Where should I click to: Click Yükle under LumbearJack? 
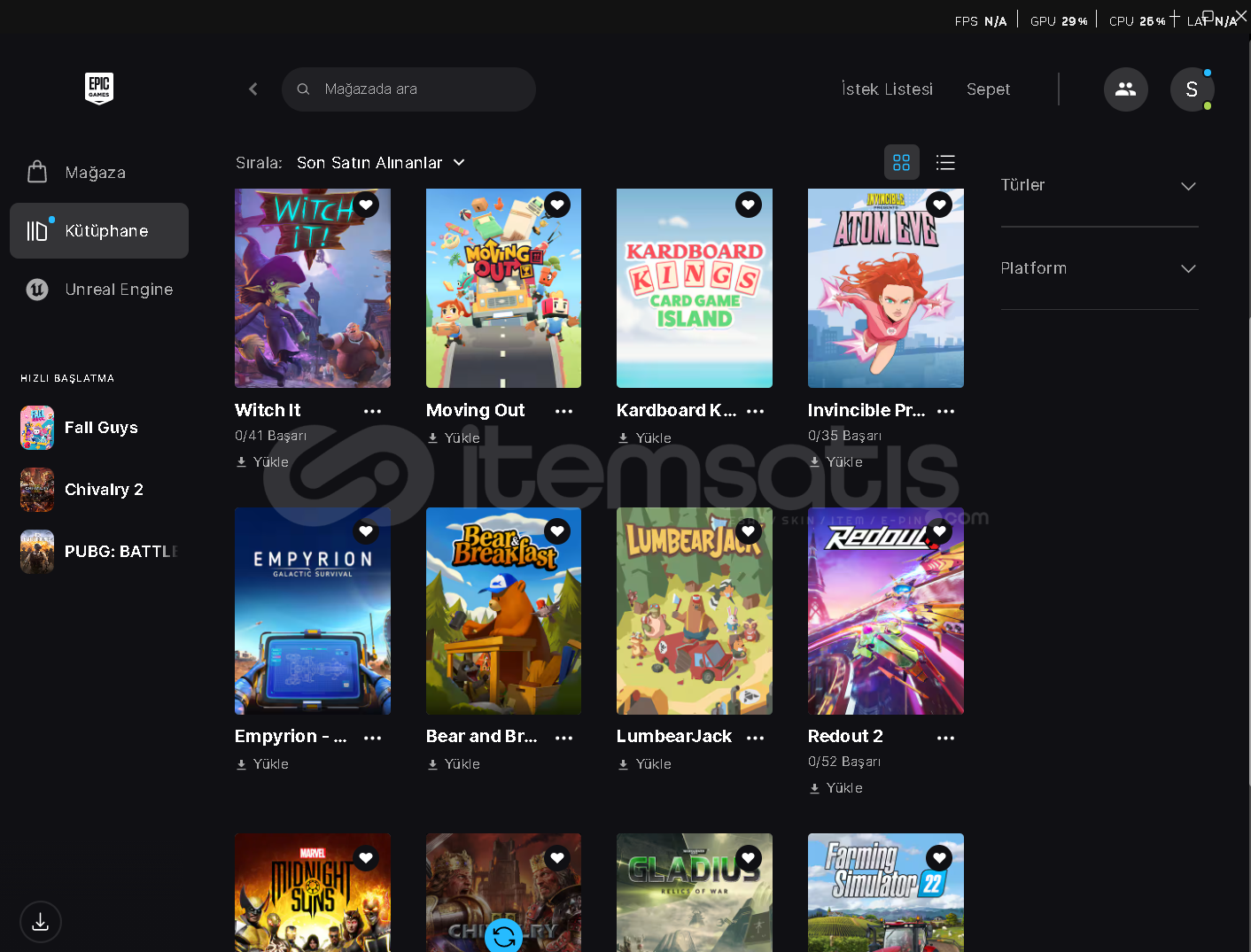(645, 764)
